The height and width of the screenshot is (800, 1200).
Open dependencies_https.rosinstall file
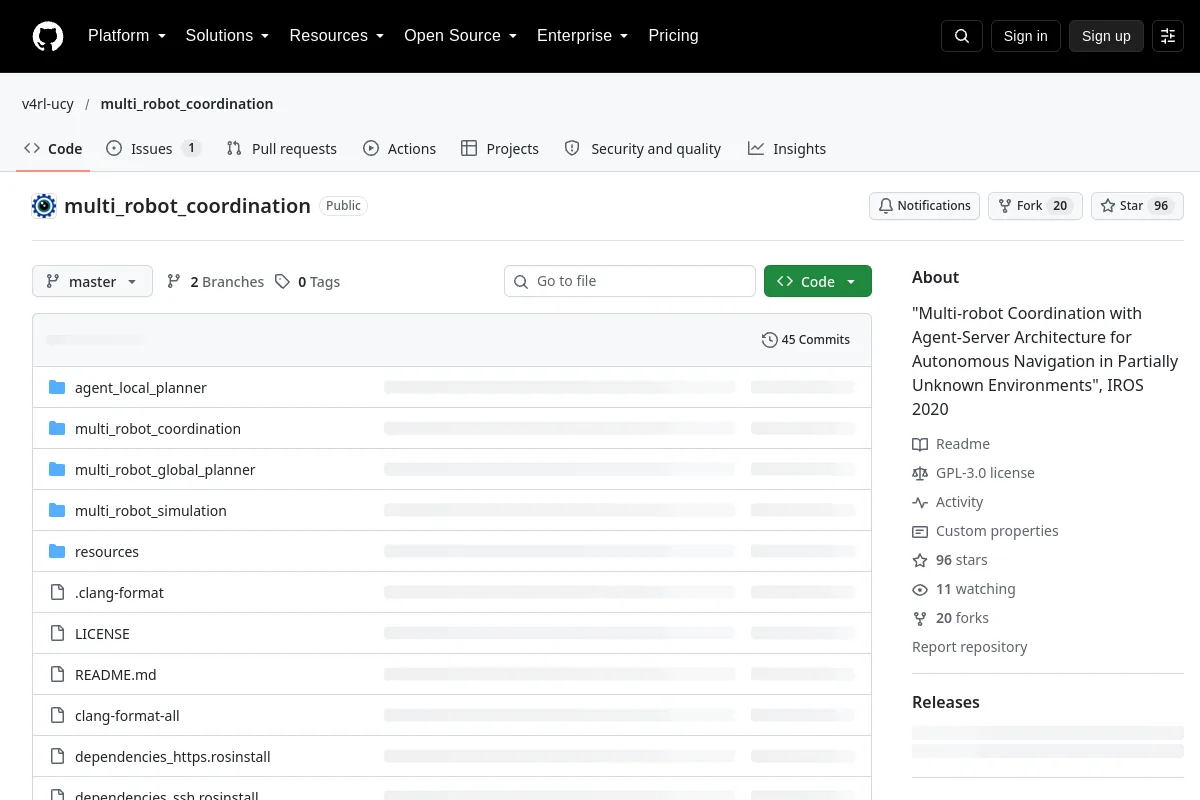click(173, 757)
